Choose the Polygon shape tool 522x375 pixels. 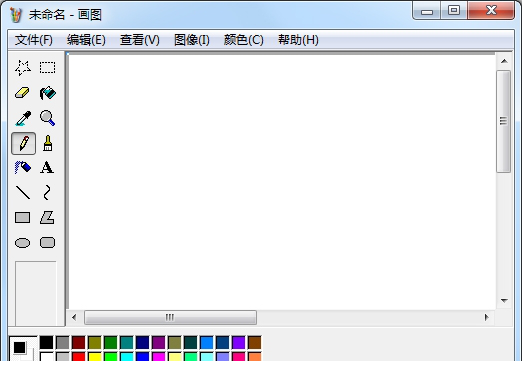(x=47, y=218)
